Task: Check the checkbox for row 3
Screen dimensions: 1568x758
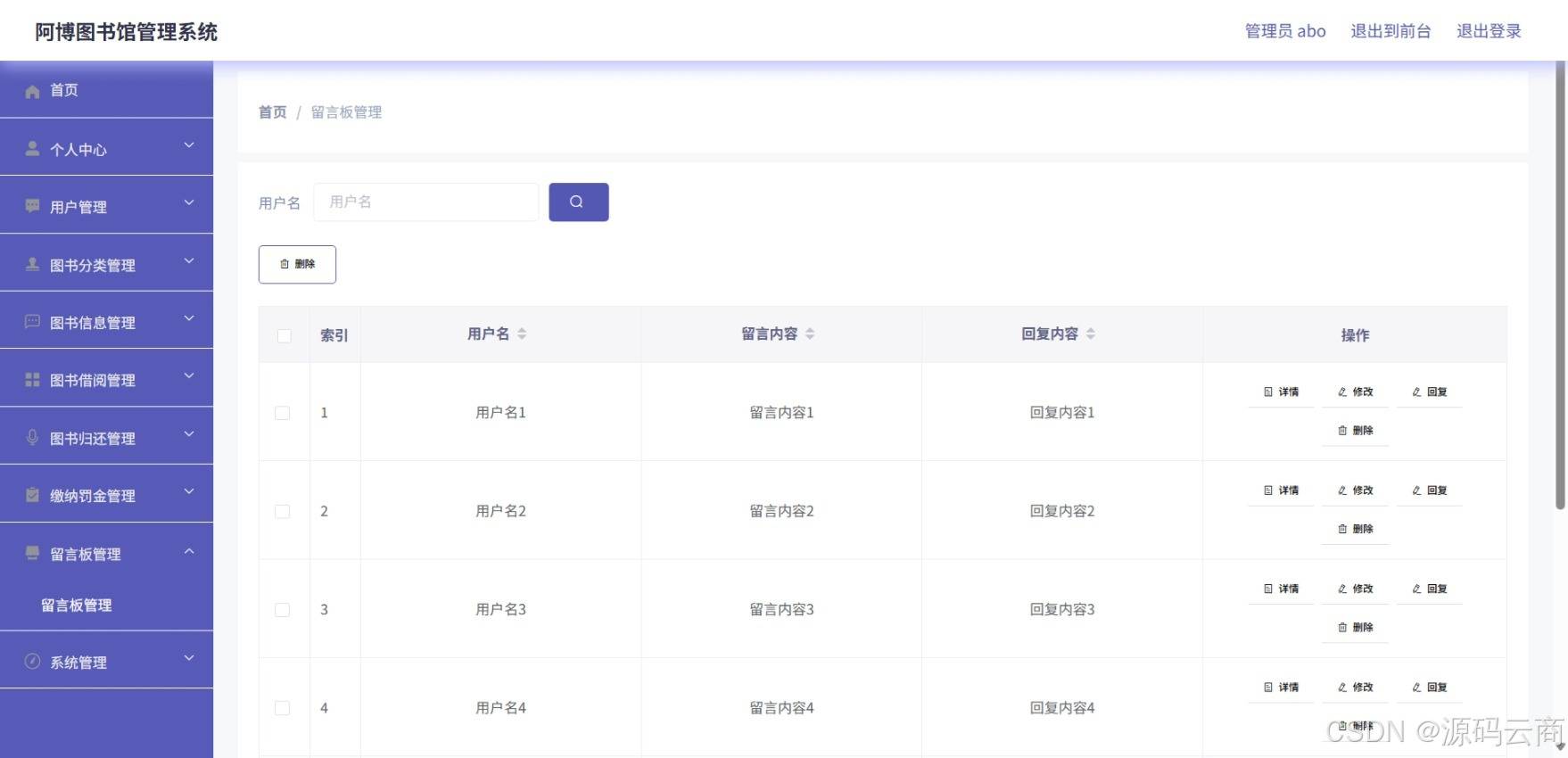Action: pos(283,610)
